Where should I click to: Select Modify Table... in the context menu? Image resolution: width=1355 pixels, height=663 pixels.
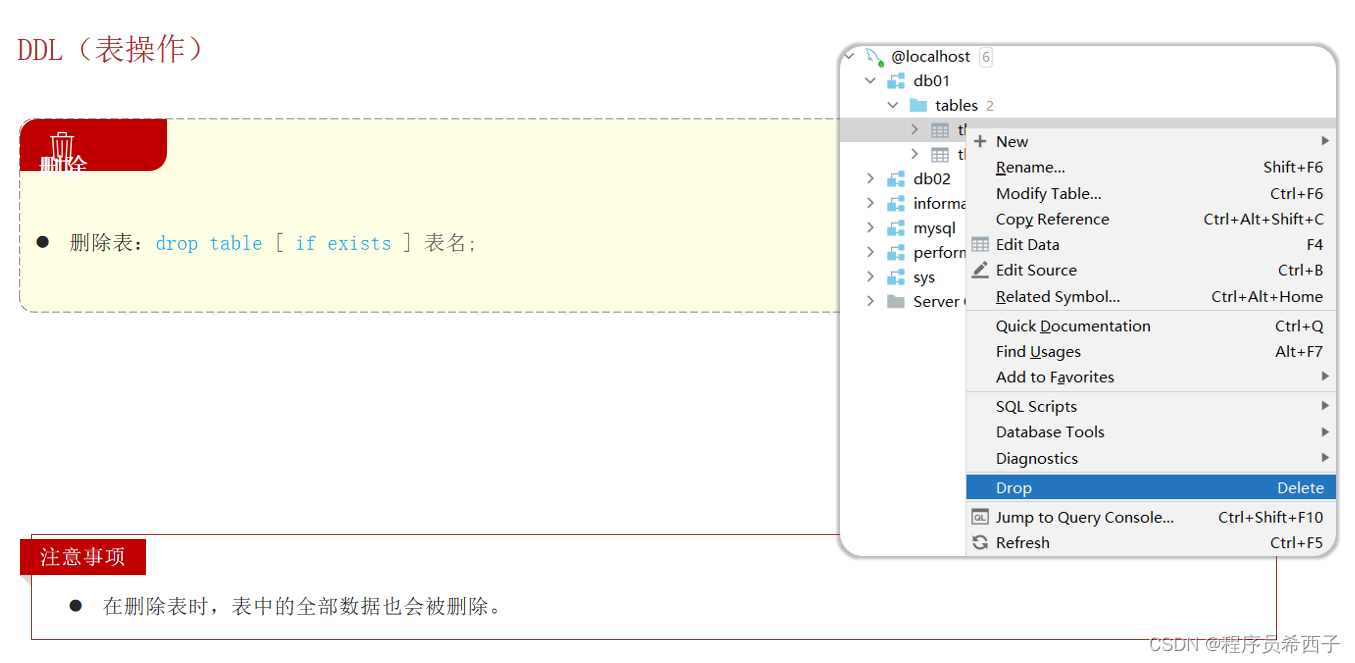click(x=1151, y=193)
